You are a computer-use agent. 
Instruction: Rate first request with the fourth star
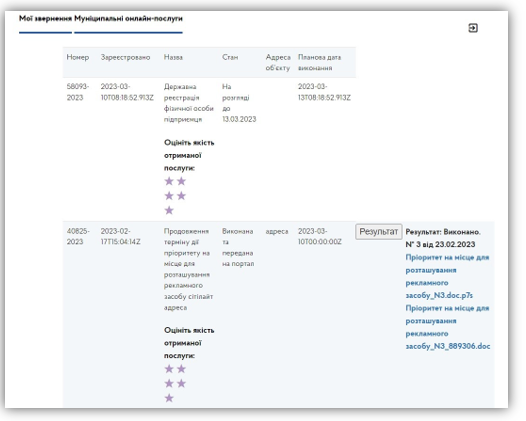(x=181, y=196)
